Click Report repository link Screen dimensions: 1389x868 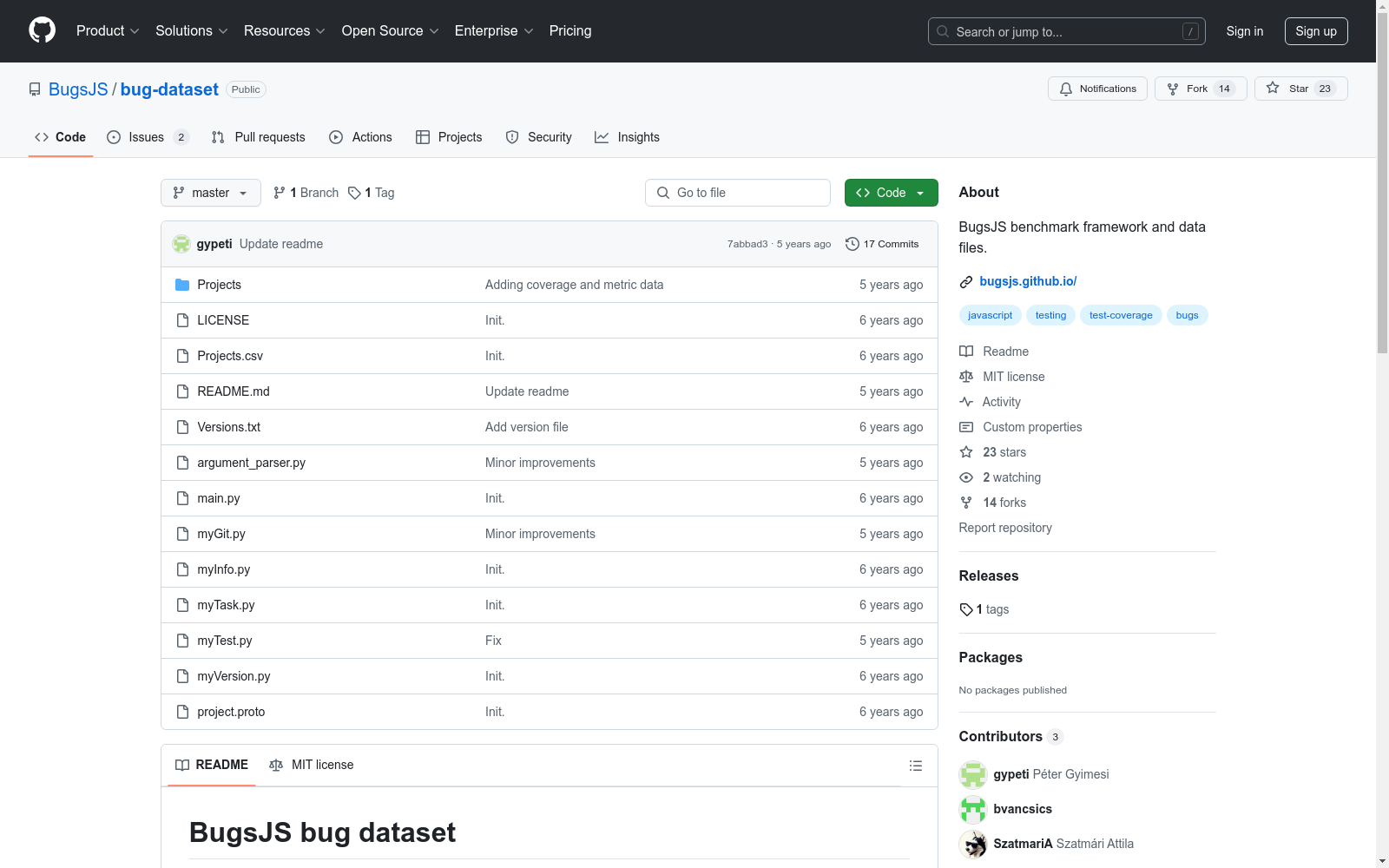(x=1005, y=528)
